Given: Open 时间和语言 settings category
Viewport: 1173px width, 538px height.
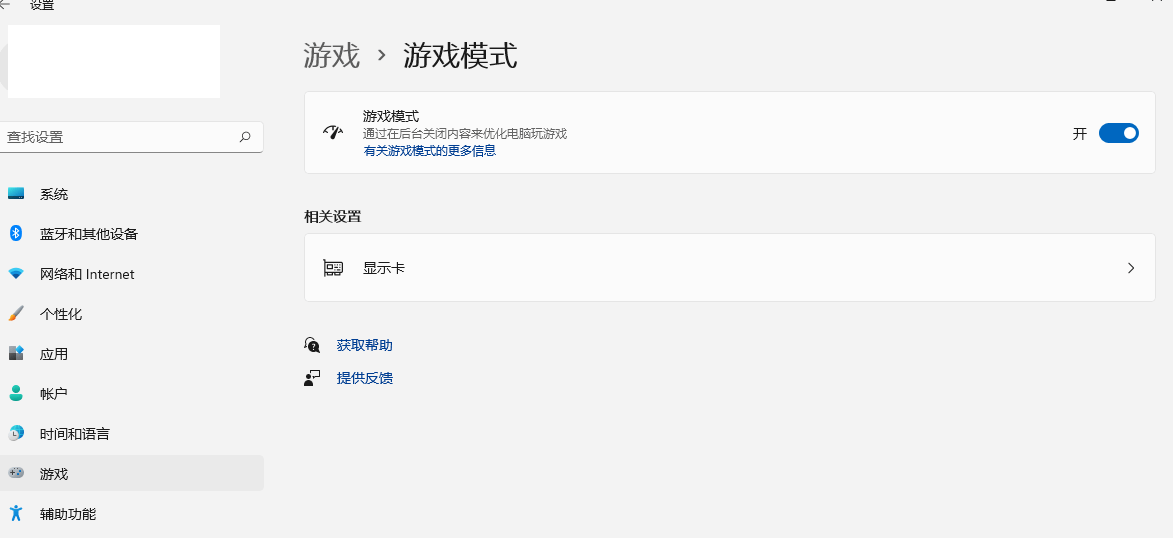Looking at the screenshot, I should tap(132, 433).
